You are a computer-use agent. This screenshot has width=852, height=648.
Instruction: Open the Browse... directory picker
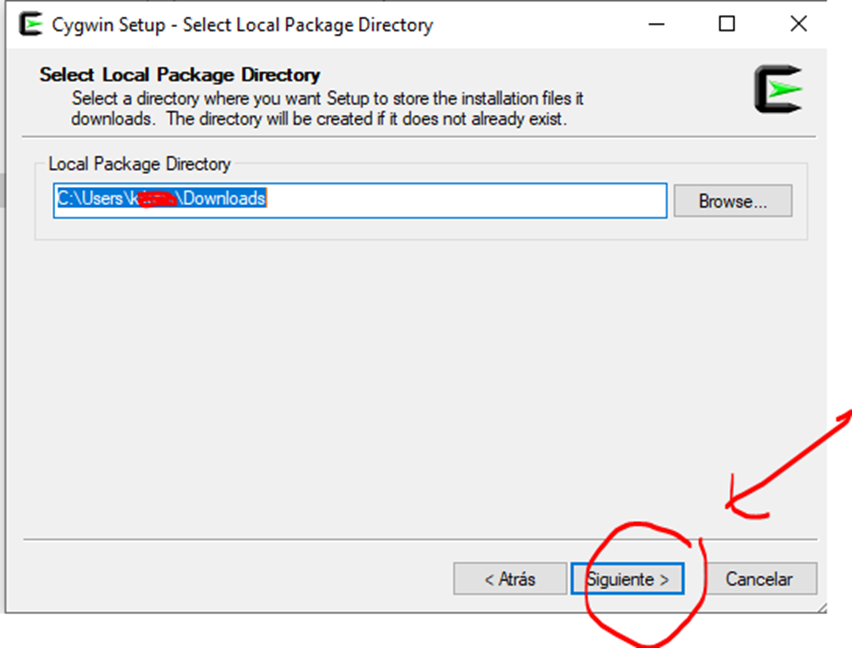[732, 201]
